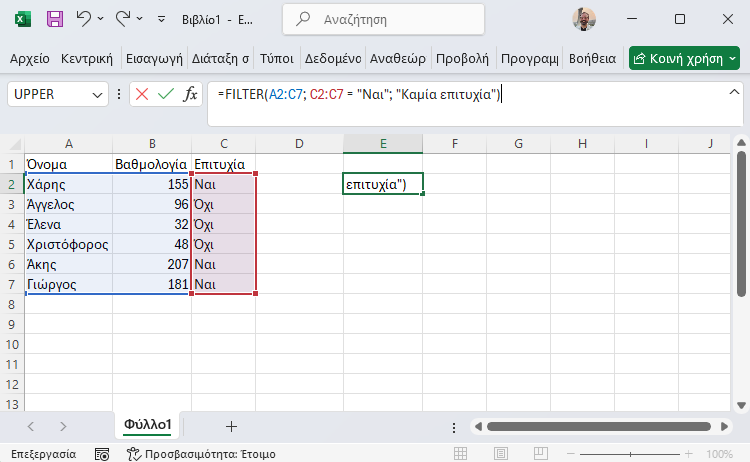Screen dimensions: 750x462
Task: Expand the Name Box dropdown showing UPPER
Action: [x=97, y=95]
